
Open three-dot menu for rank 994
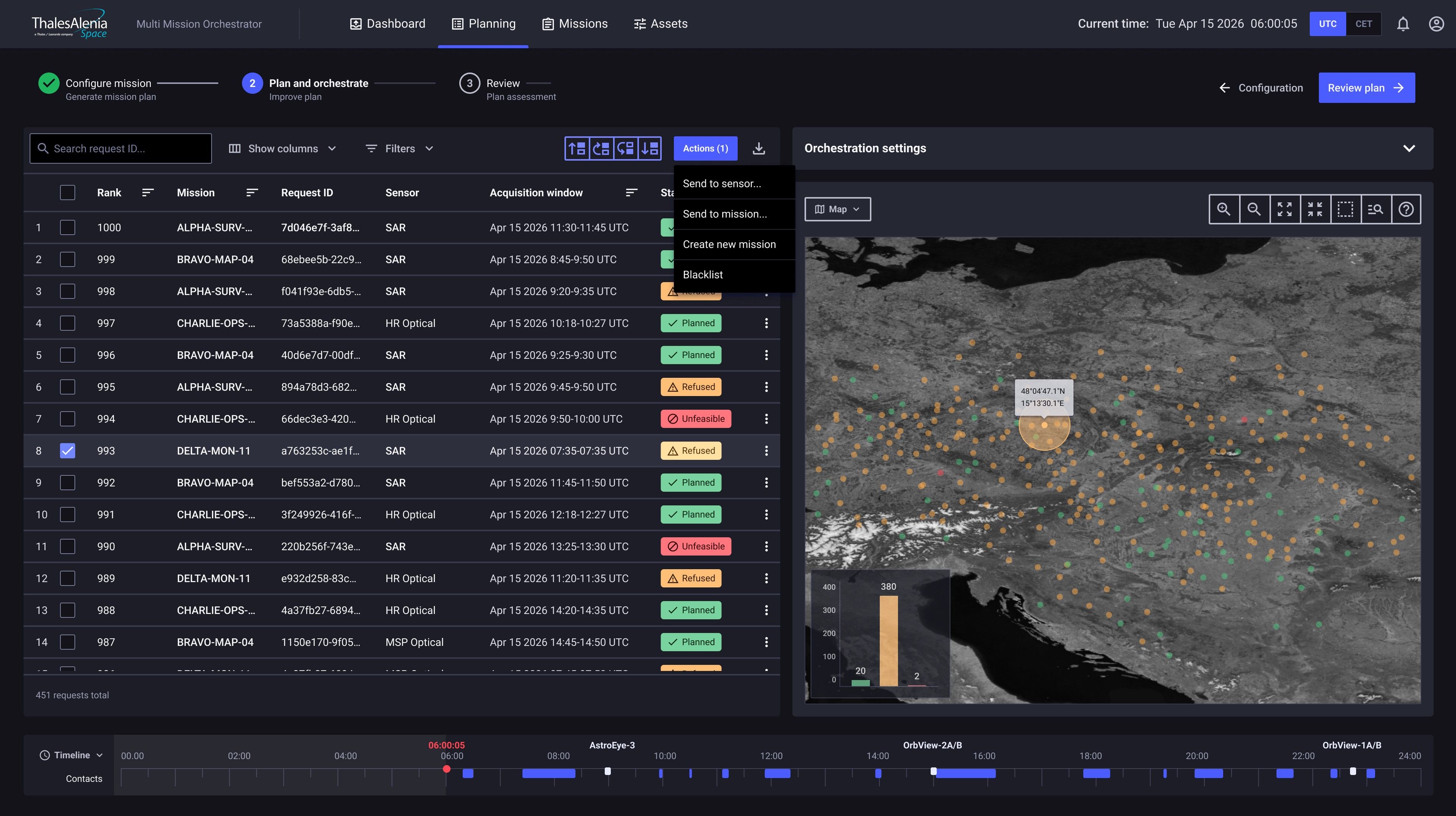coord(767,419)
